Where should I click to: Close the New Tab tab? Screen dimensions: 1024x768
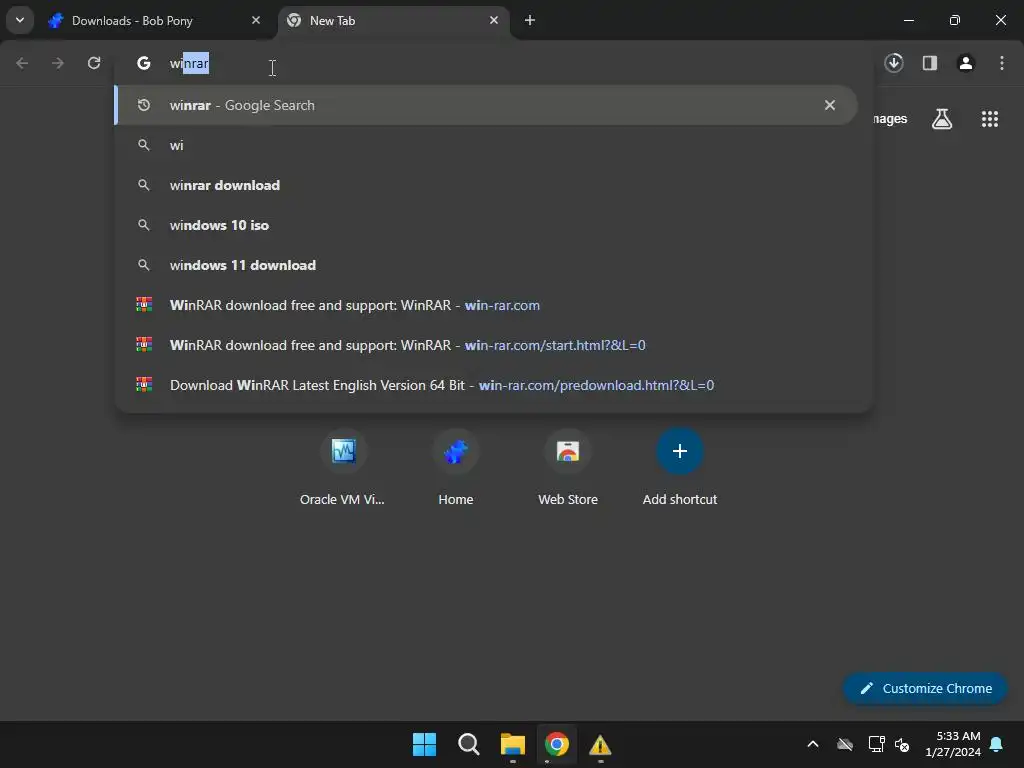coord(494,20)
